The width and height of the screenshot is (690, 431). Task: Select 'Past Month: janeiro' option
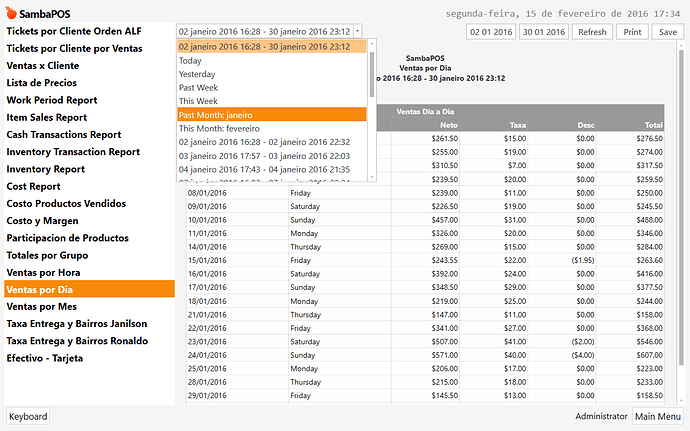272,114
